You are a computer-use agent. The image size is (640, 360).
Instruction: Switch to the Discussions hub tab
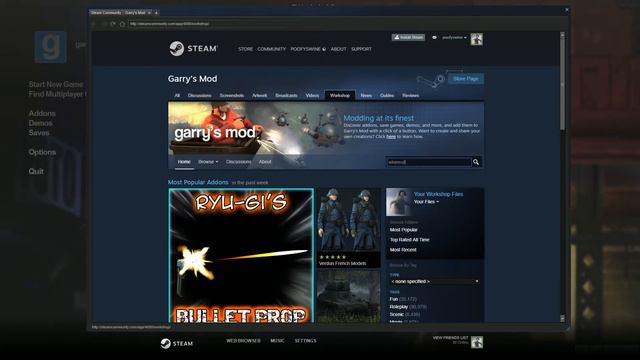click(x=200, y=96)
